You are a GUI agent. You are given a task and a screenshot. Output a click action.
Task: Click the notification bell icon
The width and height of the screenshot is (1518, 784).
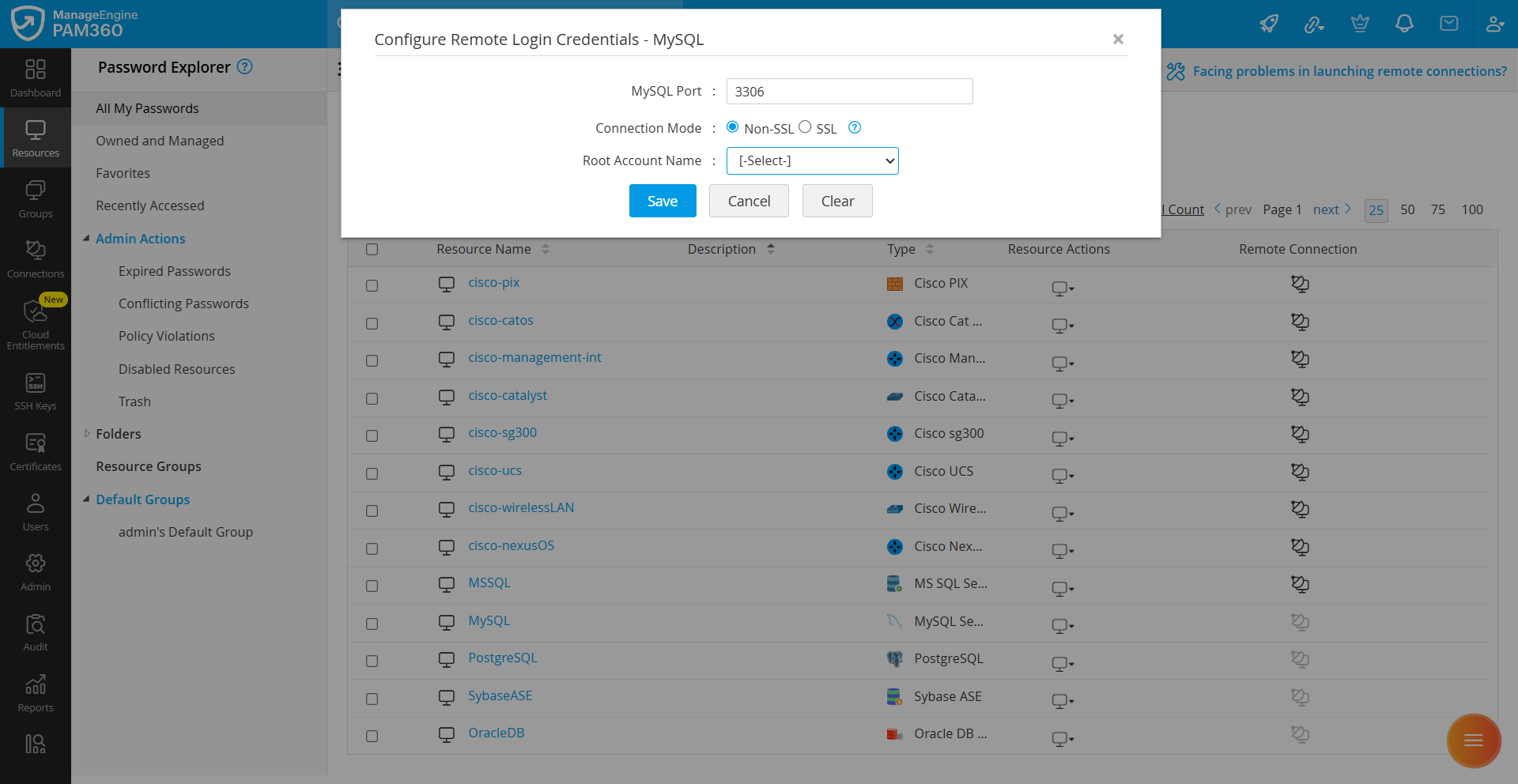tap(1404, 24)
